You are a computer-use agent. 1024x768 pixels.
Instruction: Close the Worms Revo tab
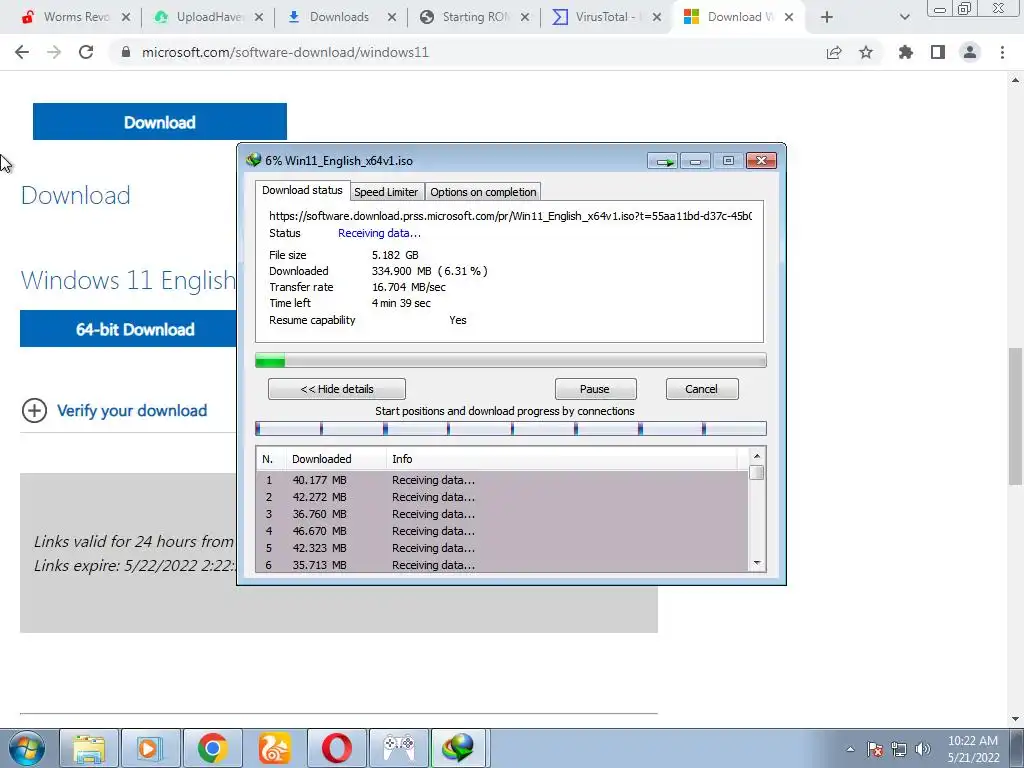(x=126, y=17)
